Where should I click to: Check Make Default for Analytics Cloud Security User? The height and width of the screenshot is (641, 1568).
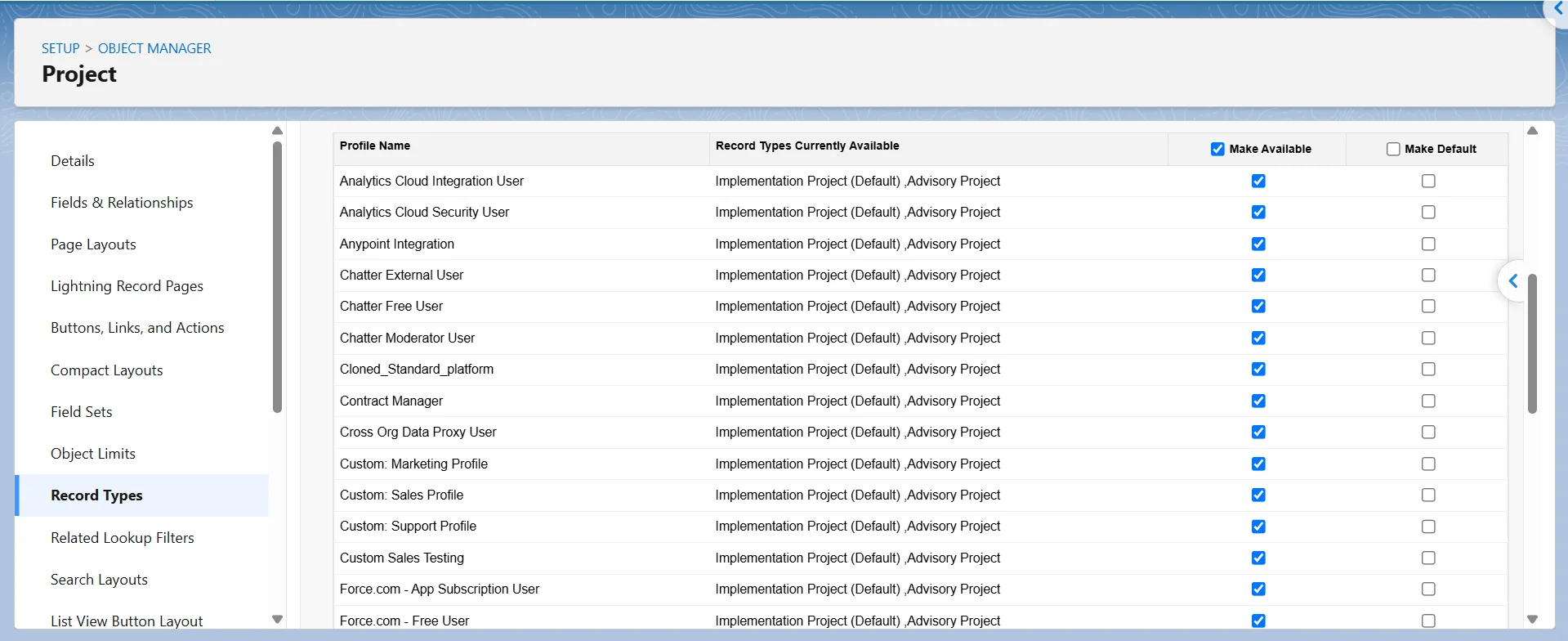1428,212
